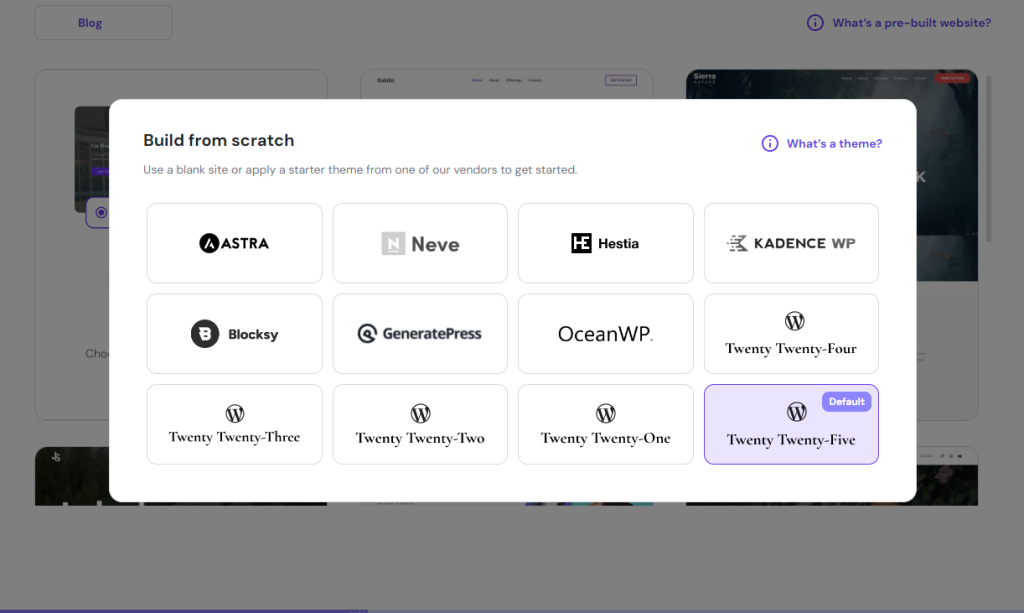Image resolution: width=1024 pixels, height=613 pixels.
Task: Click WordPress icon on Twenty Twenty-Four
Action: 794,321
